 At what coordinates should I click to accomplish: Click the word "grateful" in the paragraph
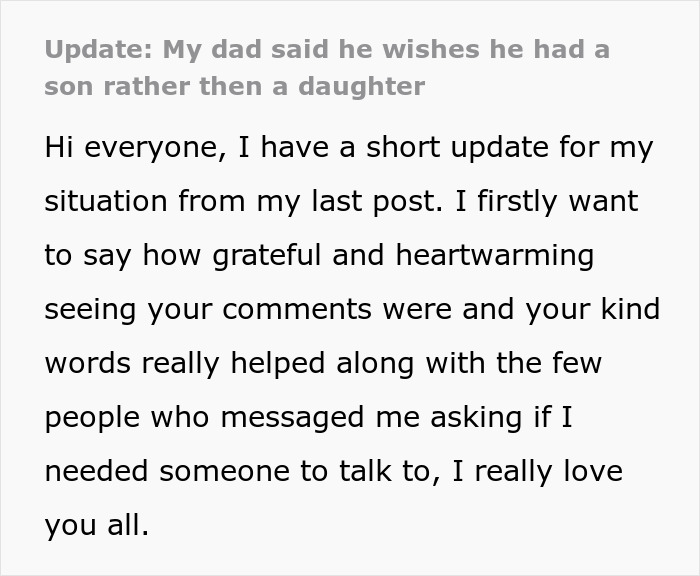267,255
